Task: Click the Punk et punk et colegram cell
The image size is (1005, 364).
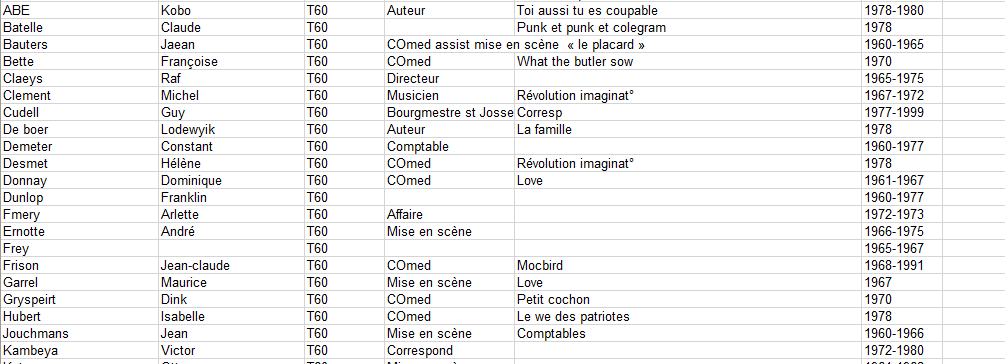Action: pyautogui.click(x=687, y=28)
